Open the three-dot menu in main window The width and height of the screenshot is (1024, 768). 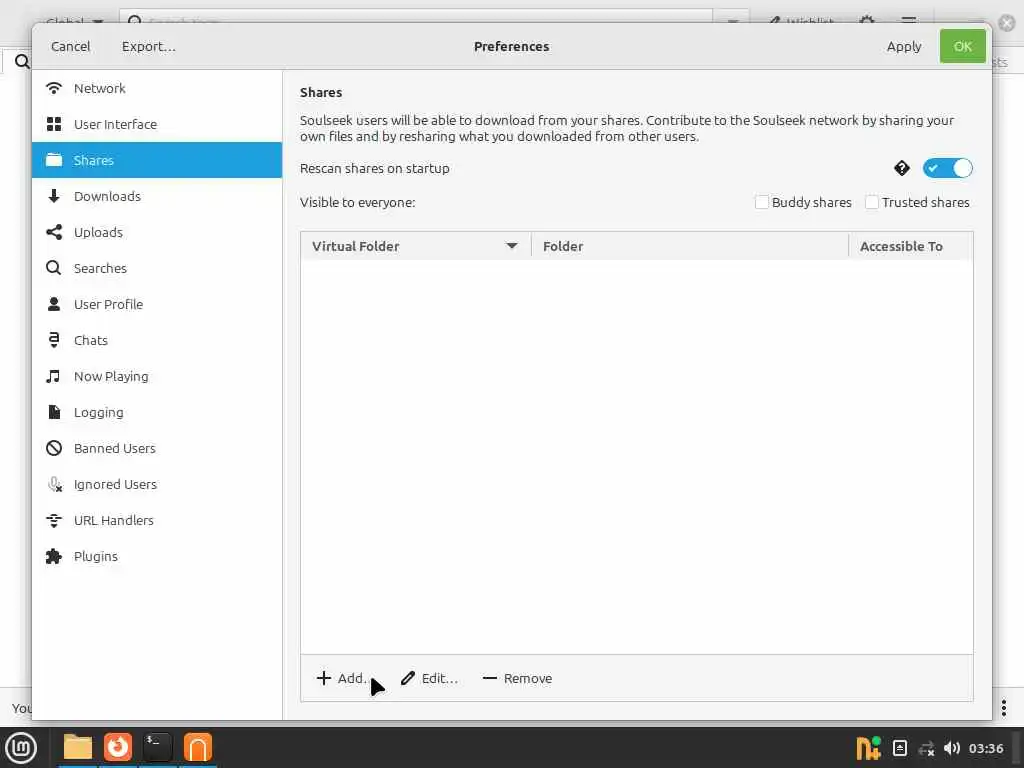(1004, 707)
